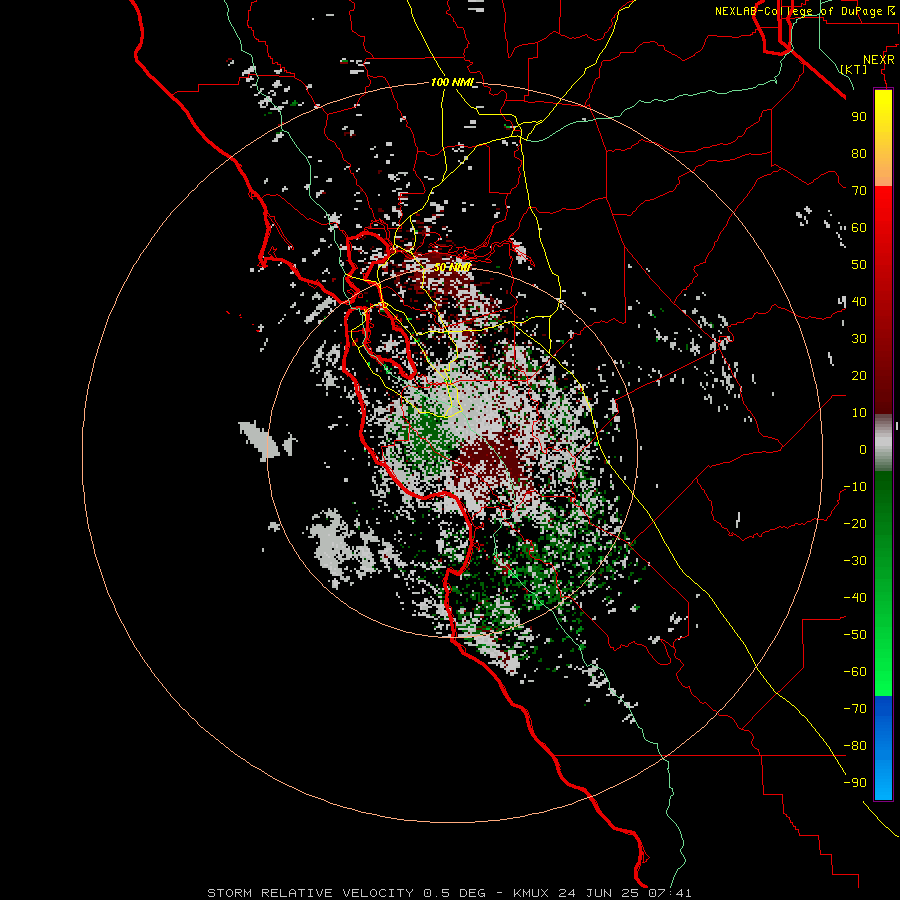Click the "70" value on the velocity scale
Viewport: 900px width, 900px height.
[859, 191]
